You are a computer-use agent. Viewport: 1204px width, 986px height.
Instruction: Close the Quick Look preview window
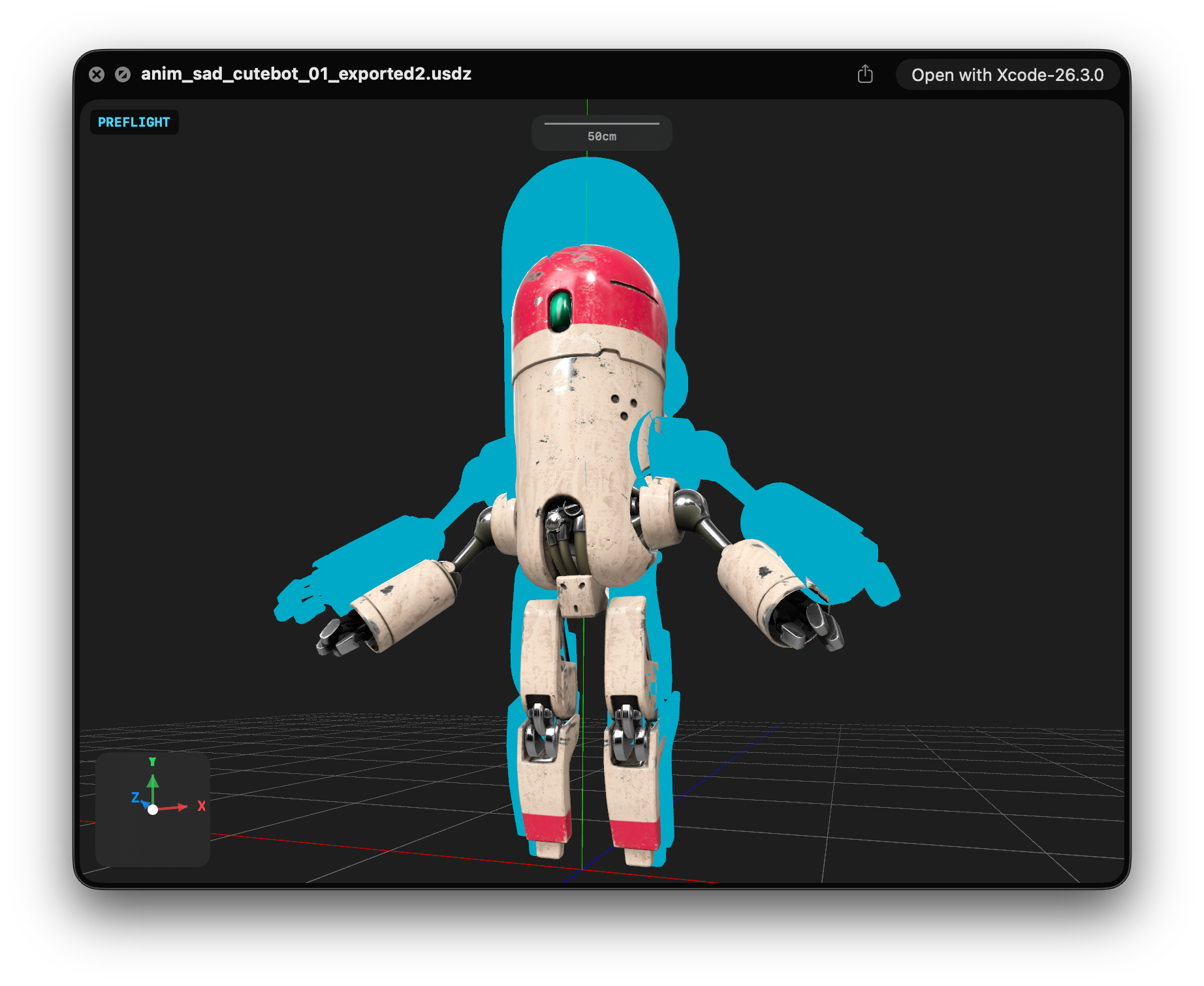point(97,74)
